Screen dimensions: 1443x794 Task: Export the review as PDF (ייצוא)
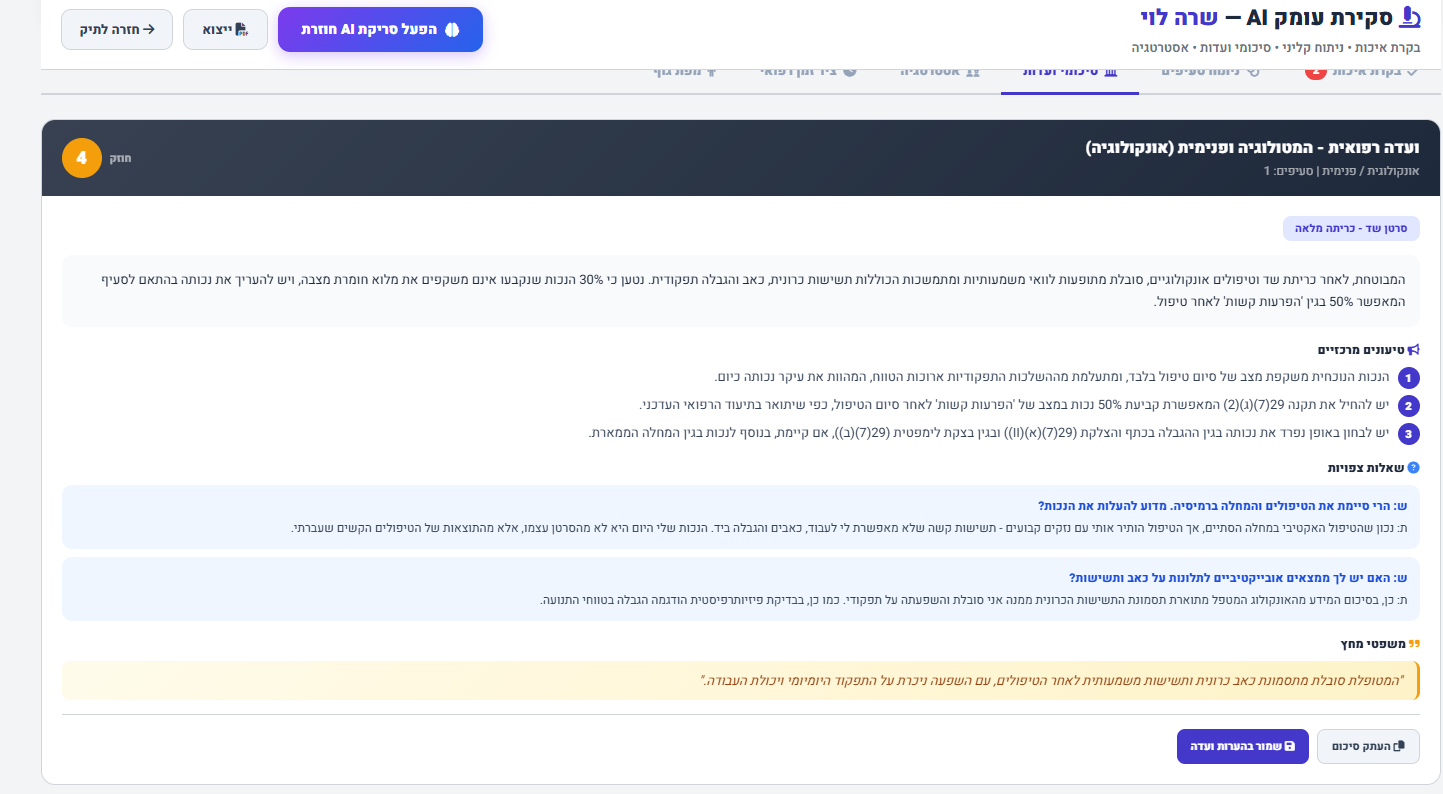click(x=225, y=29)
